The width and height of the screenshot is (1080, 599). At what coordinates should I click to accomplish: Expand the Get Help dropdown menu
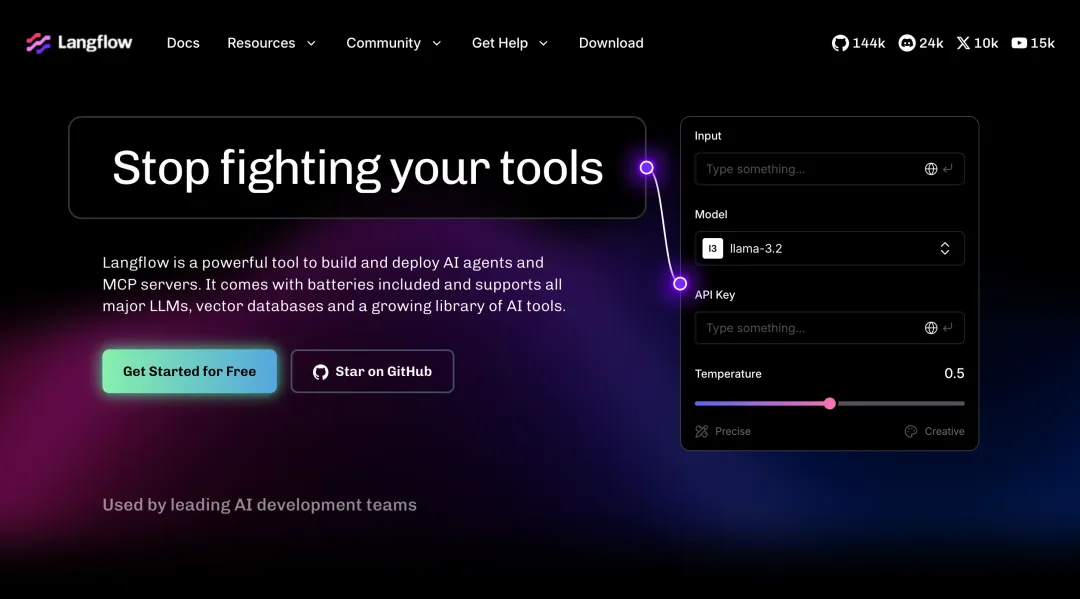(x=510, y=43)
